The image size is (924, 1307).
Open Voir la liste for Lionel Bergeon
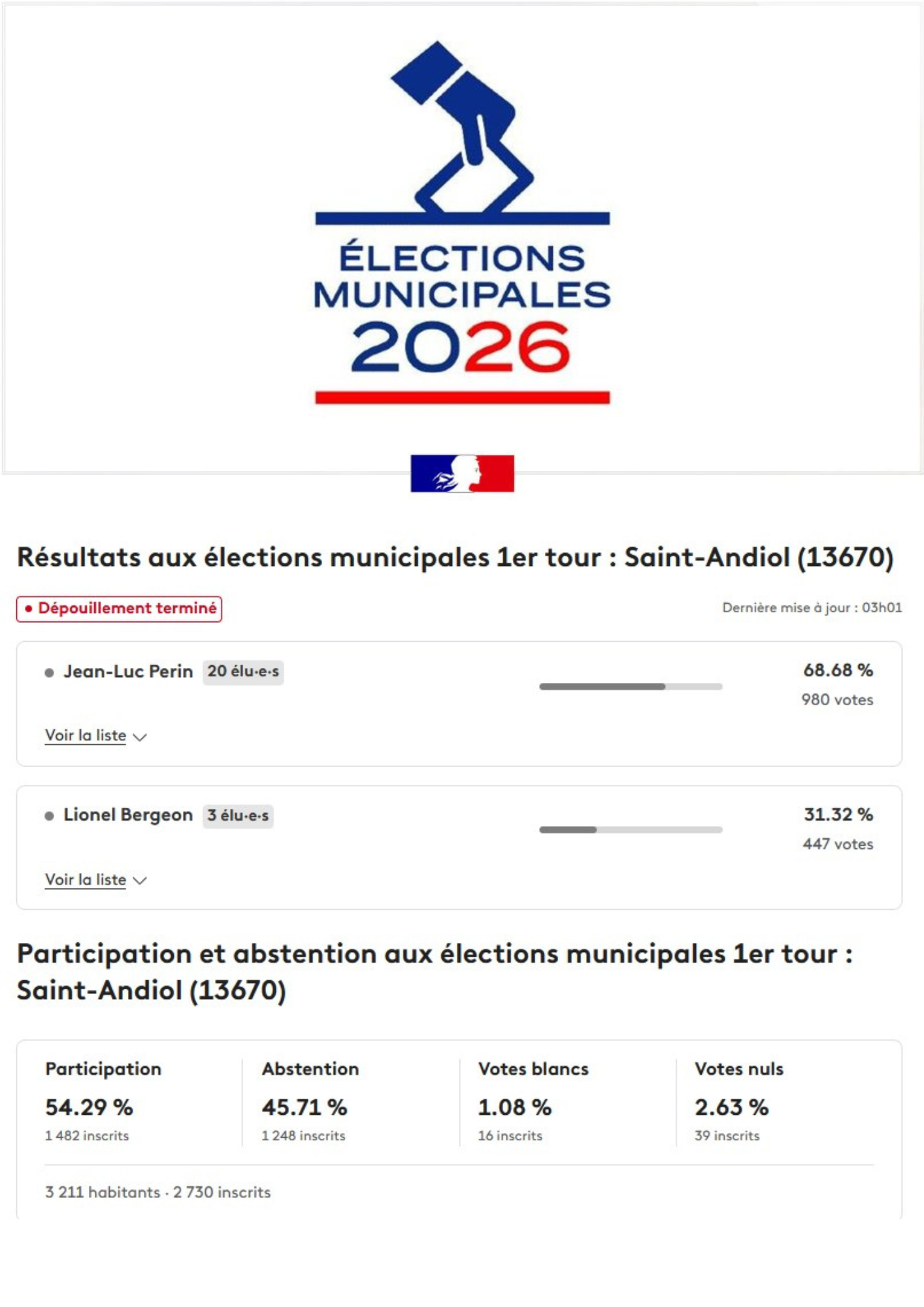point(86,880)
